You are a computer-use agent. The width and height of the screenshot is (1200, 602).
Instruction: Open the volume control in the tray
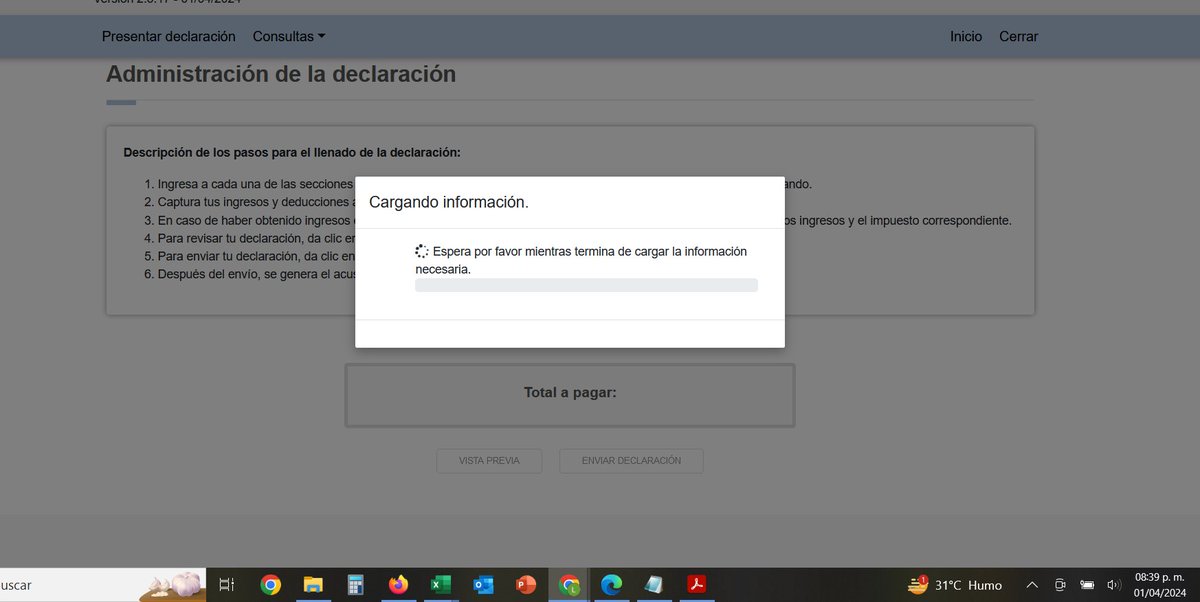(x=1114, y=585)
